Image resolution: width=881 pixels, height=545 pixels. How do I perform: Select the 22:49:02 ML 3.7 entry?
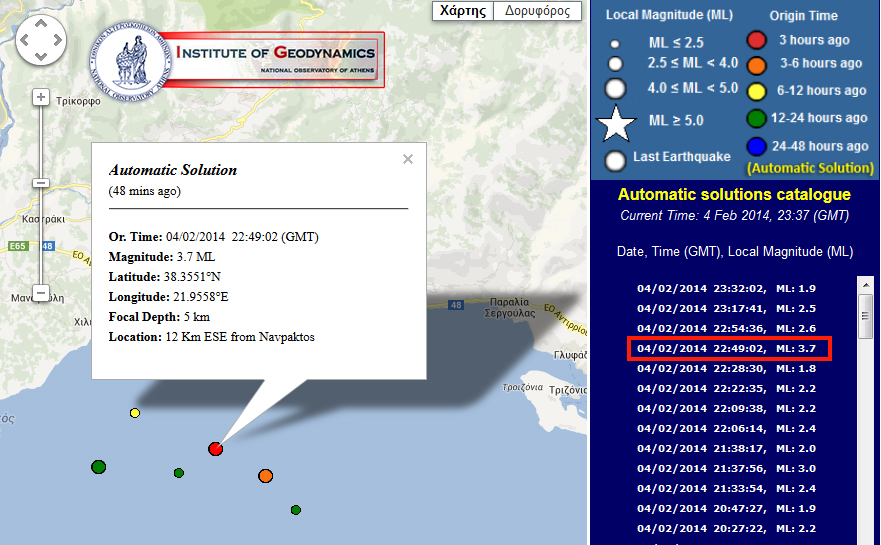728,348
